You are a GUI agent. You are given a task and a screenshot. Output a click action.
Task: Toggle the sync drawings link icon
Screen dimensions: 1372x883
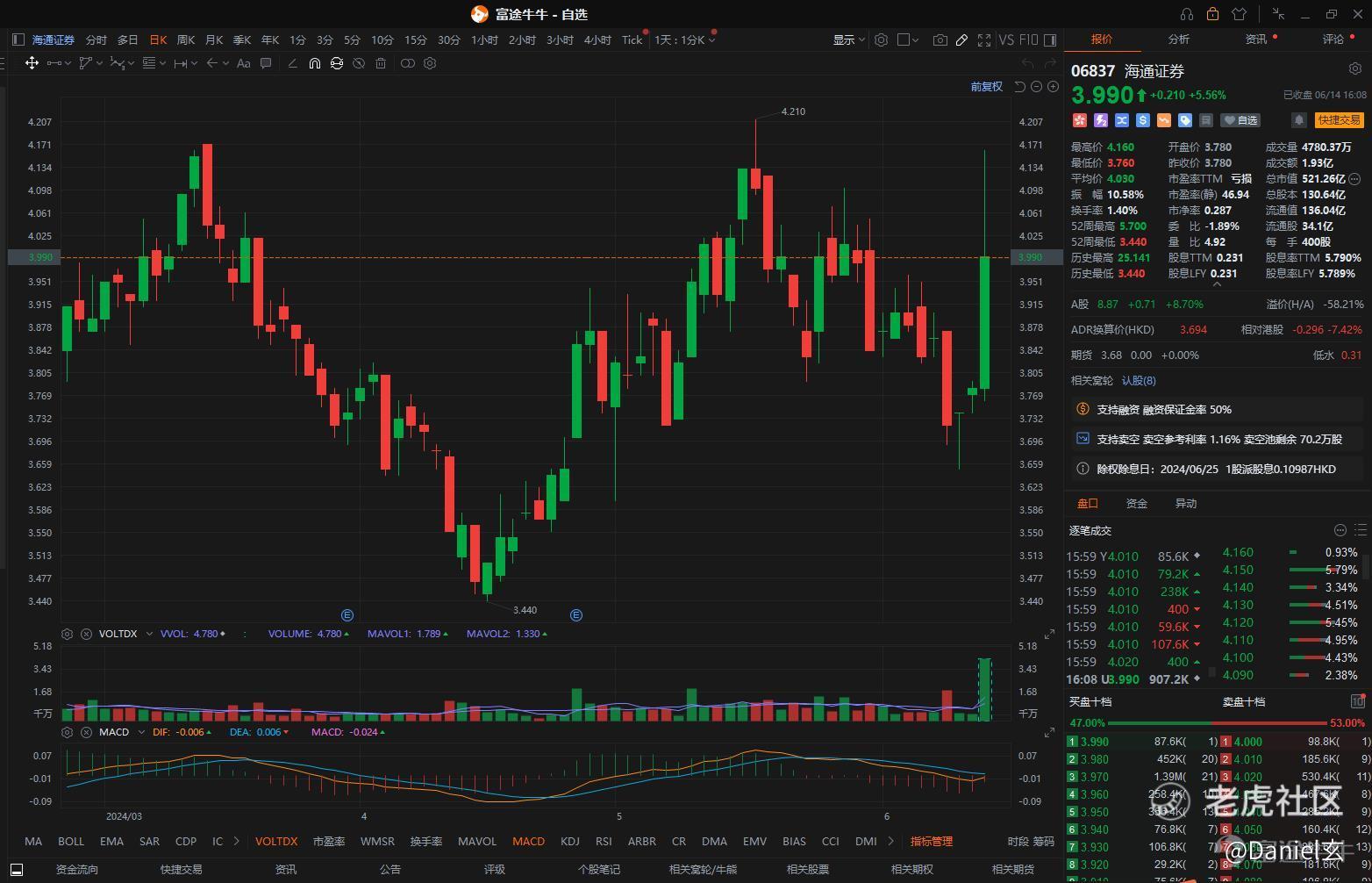337,63
